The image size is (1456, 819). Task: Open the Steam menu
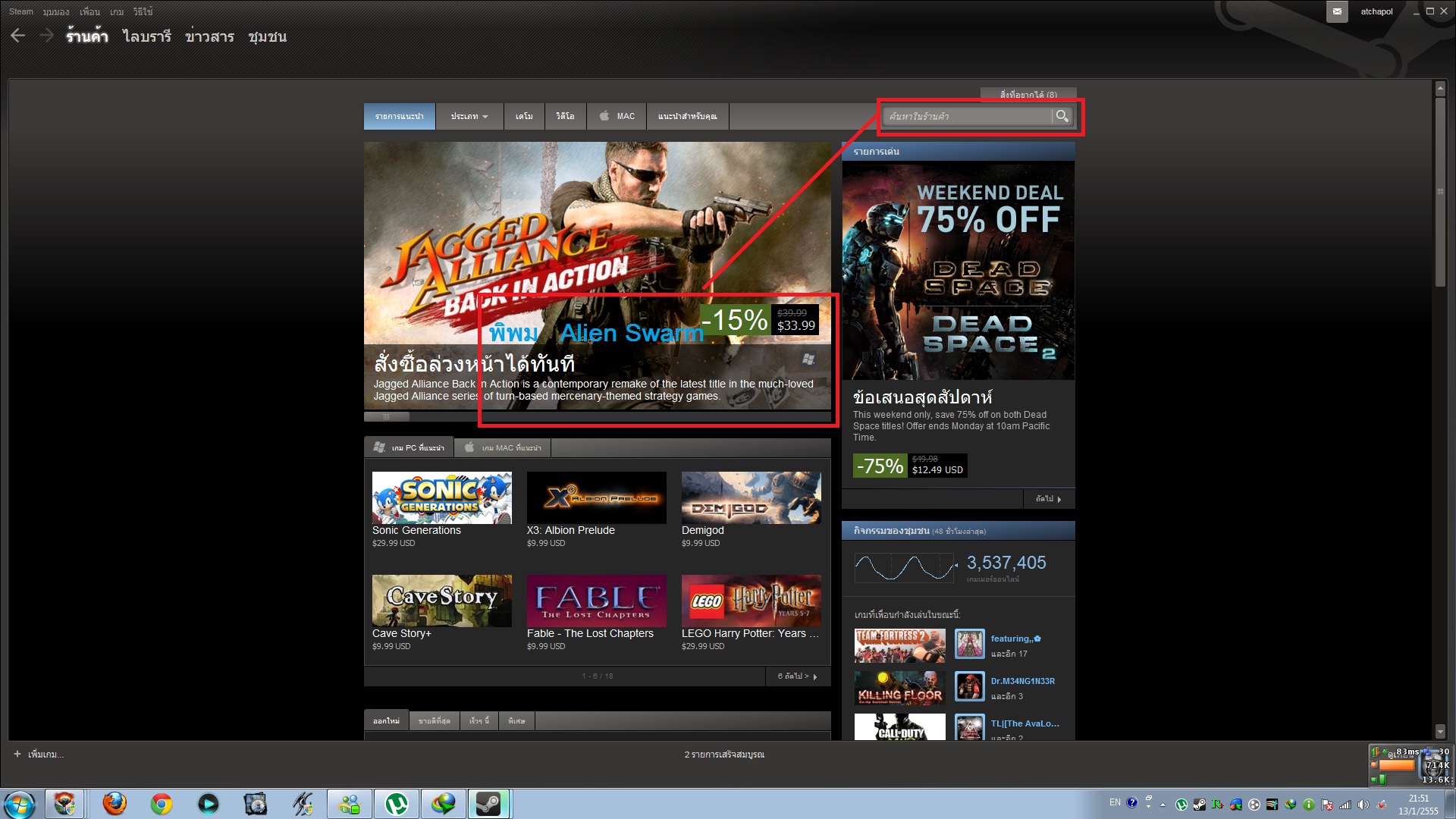pyautogui.click(x=21, y=11)
